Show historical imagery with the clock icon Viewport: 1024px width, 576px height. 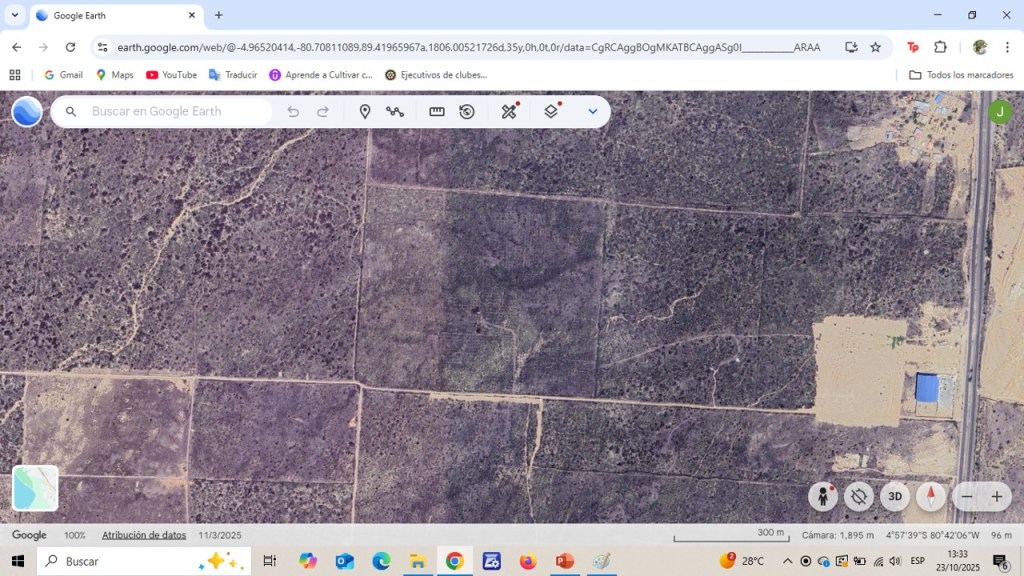tap(467, 111)
